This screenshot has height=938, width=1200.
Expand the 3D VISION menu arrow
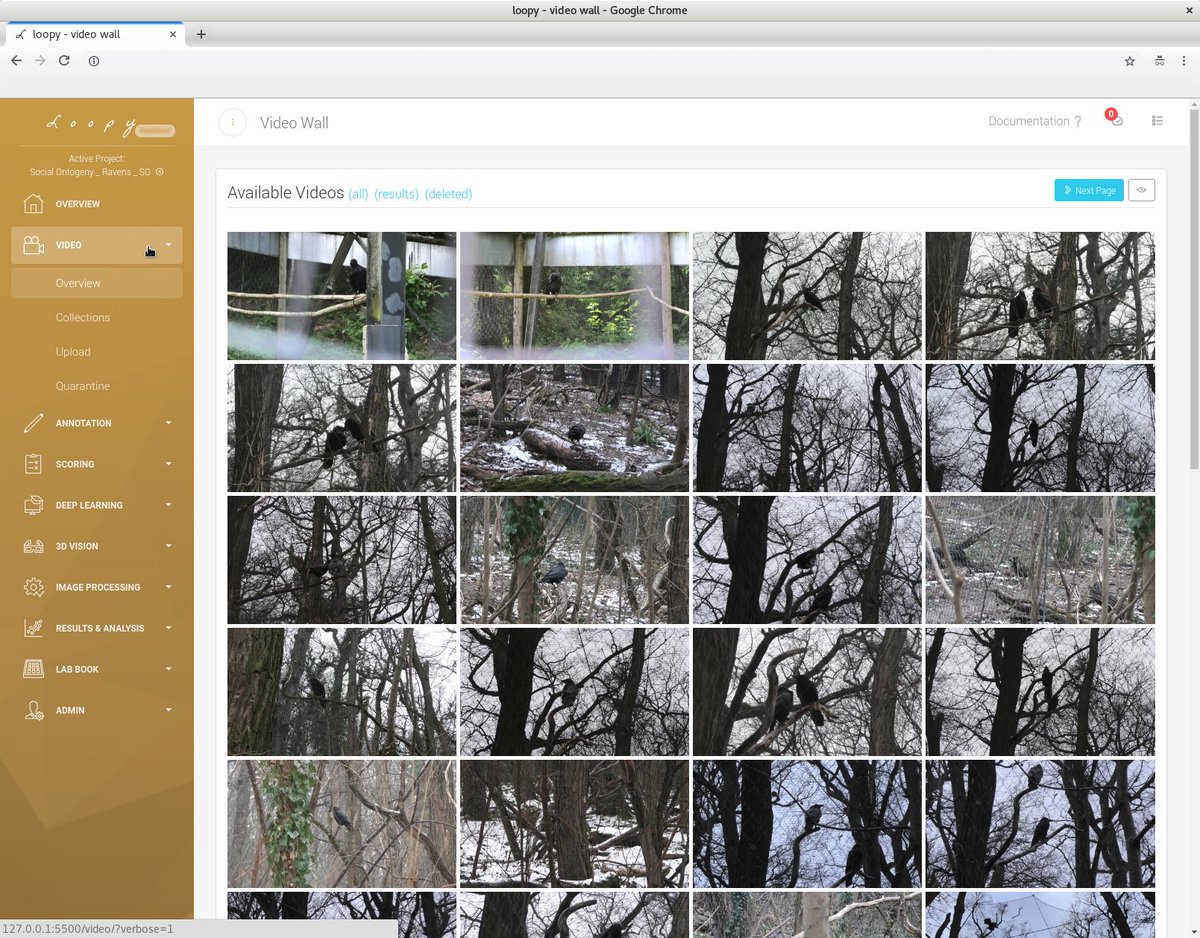point(168,546)
